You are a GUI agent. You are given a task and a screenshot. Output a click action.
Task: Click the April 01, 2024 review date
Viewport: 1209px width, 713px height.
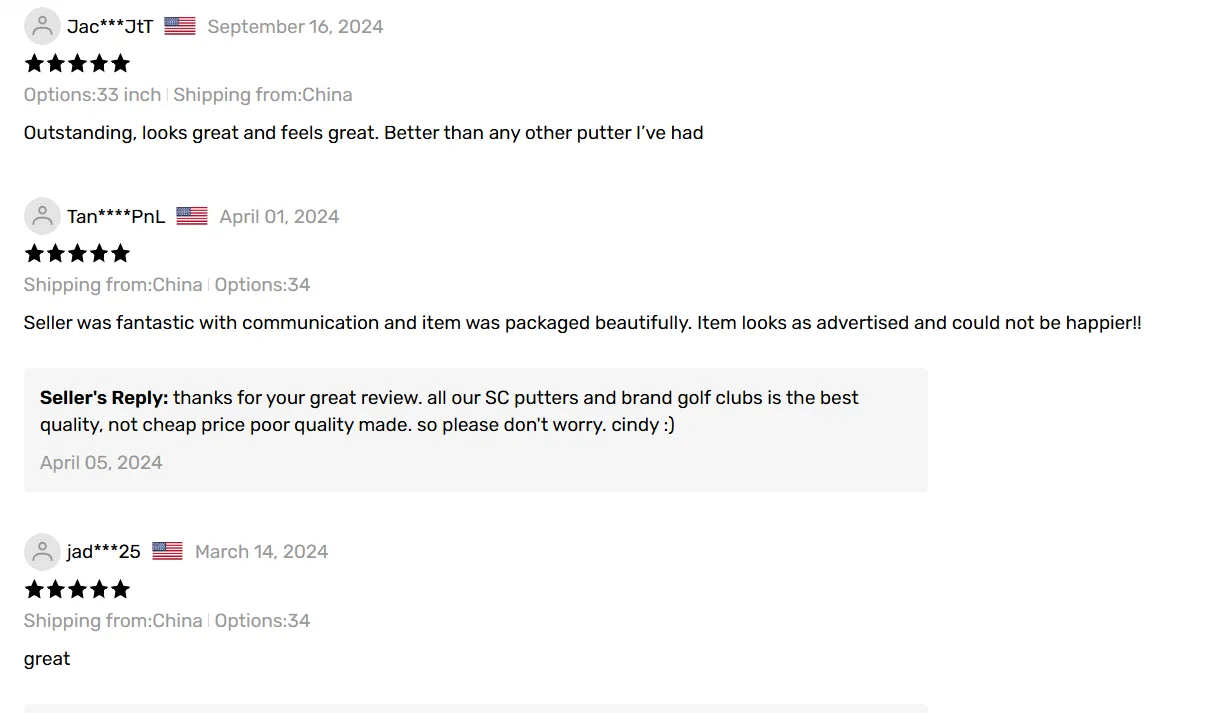click(x=279, y=217)
